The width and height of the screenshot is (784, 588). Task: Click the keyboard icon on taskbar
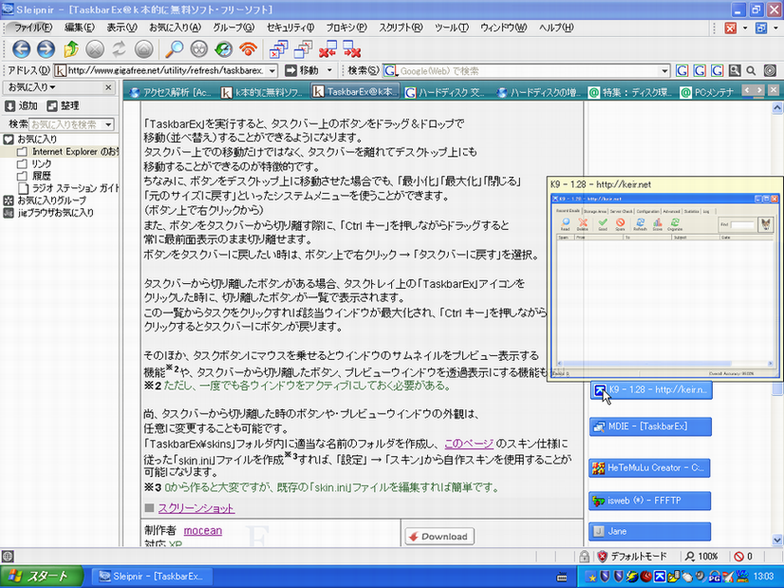tap(562, 577)
